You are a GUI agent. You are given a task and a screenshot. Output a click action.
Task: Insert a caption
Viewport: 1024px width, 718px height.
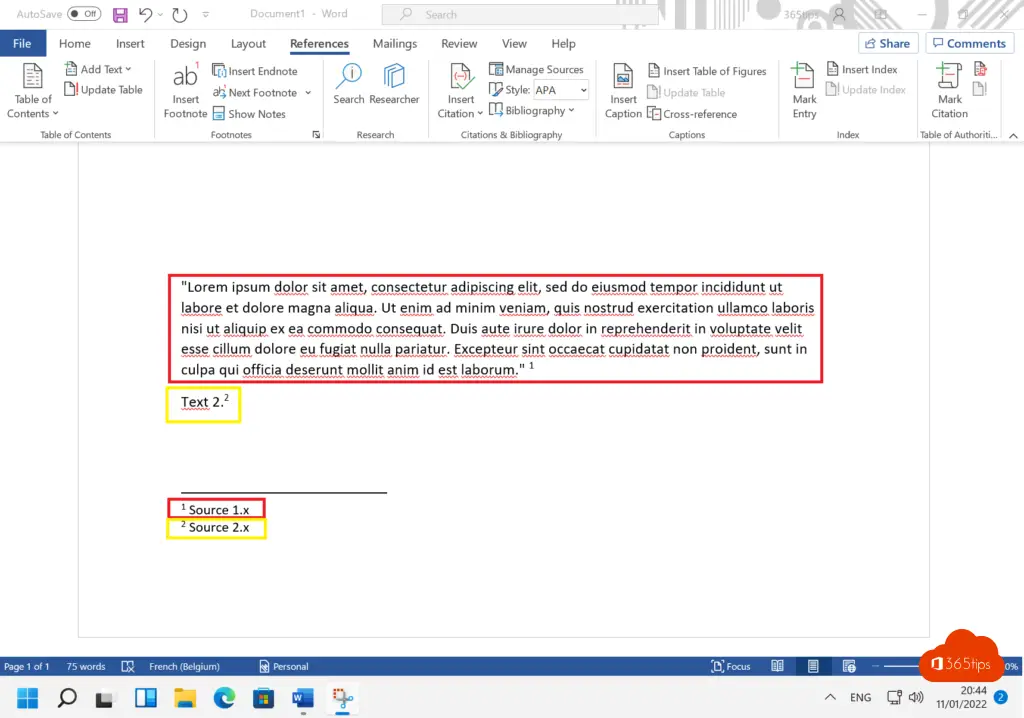pyautogui.click(x=622, y=89)
